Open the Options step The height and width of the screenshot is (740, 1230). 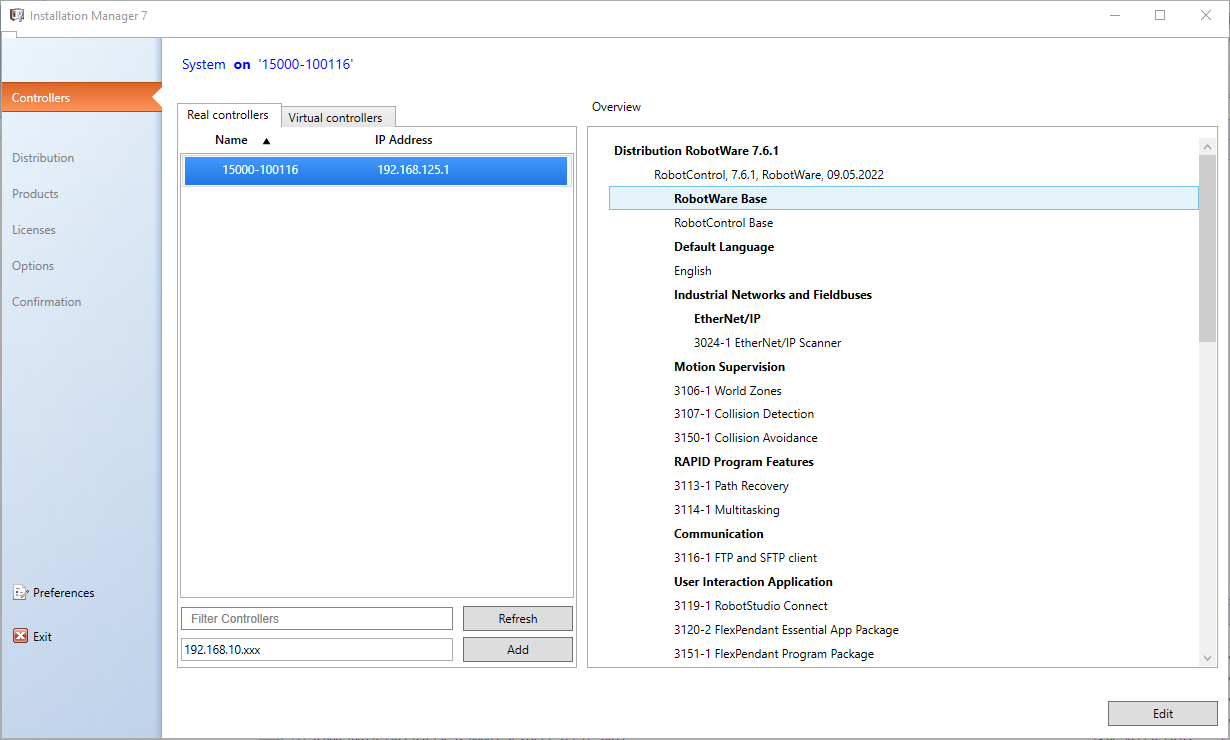click(x=33, y=266)
